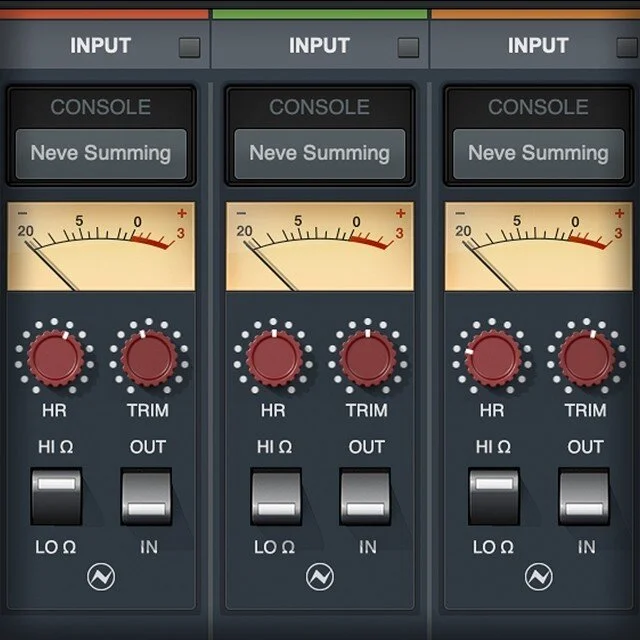The height and width of the screenshot is (640, 640).
Task: Click the TRIM knob on the green channel
Action: point(368,358)
